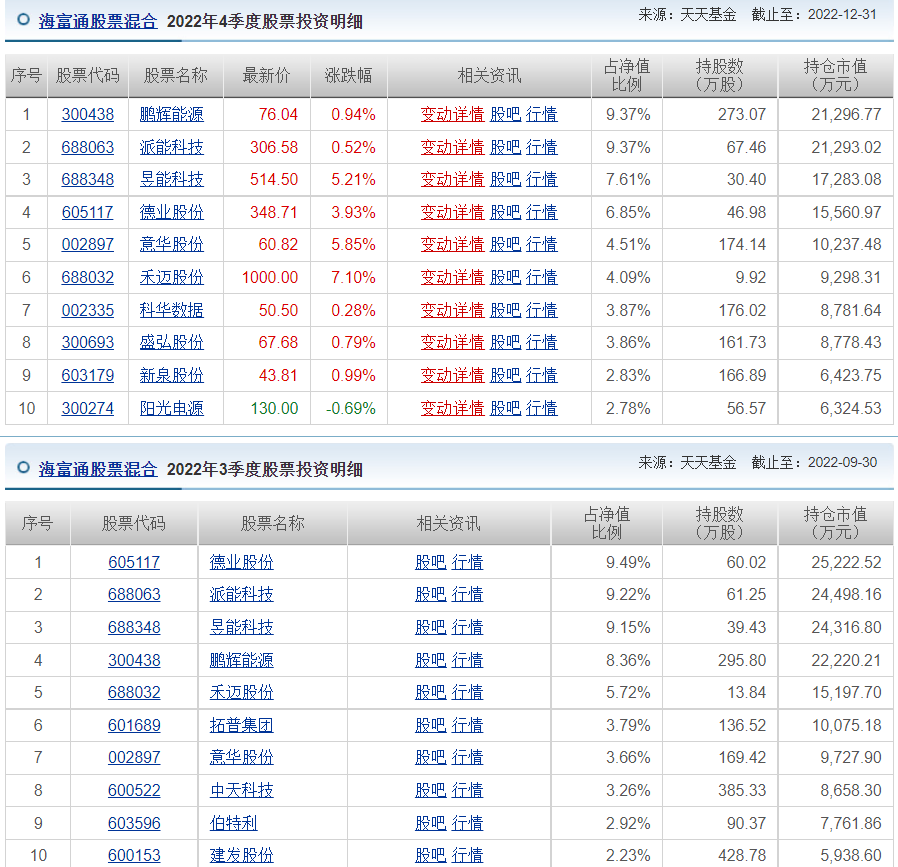Image resolution: width=898 pixels, height=867 pixels.
Task: Select 持仓市值 value 21,296.77
Action: tap(846, 115)
